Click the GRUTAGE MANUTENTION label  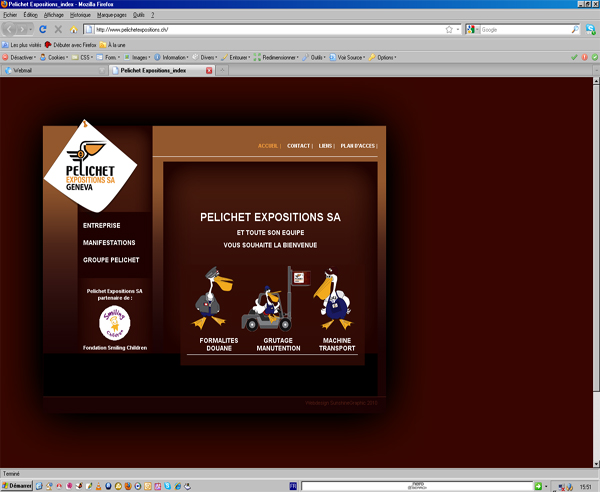pyautogui.click(x=278, y=344)
